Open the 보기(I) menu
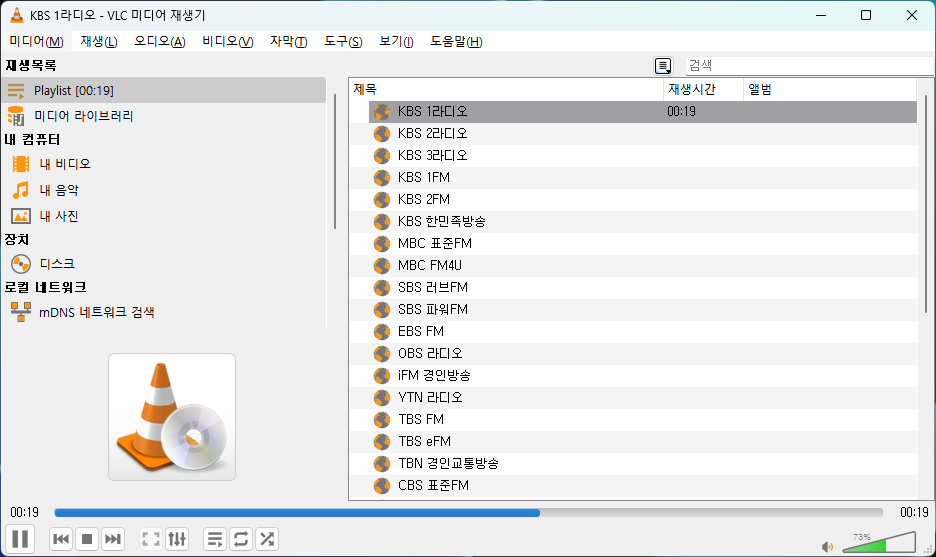Screen dimensions: 936x557 (396, 41)
